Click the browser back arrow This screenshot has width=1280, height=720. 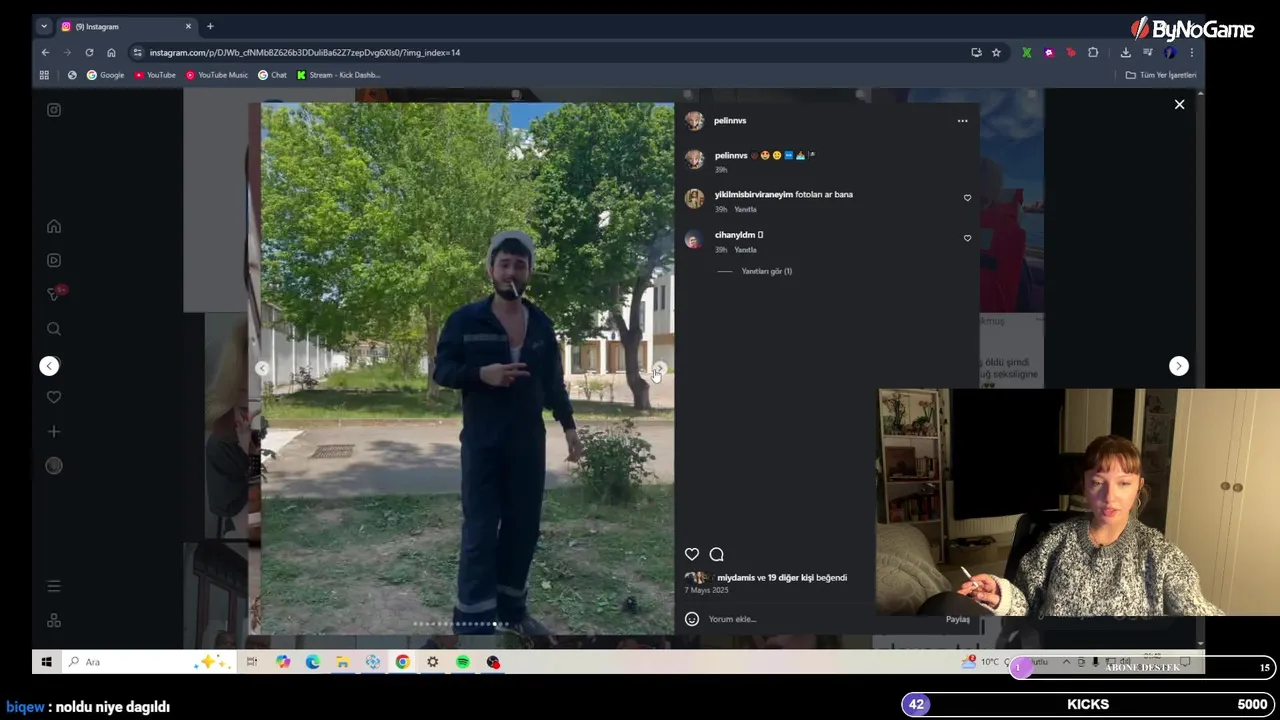(45, 52)
